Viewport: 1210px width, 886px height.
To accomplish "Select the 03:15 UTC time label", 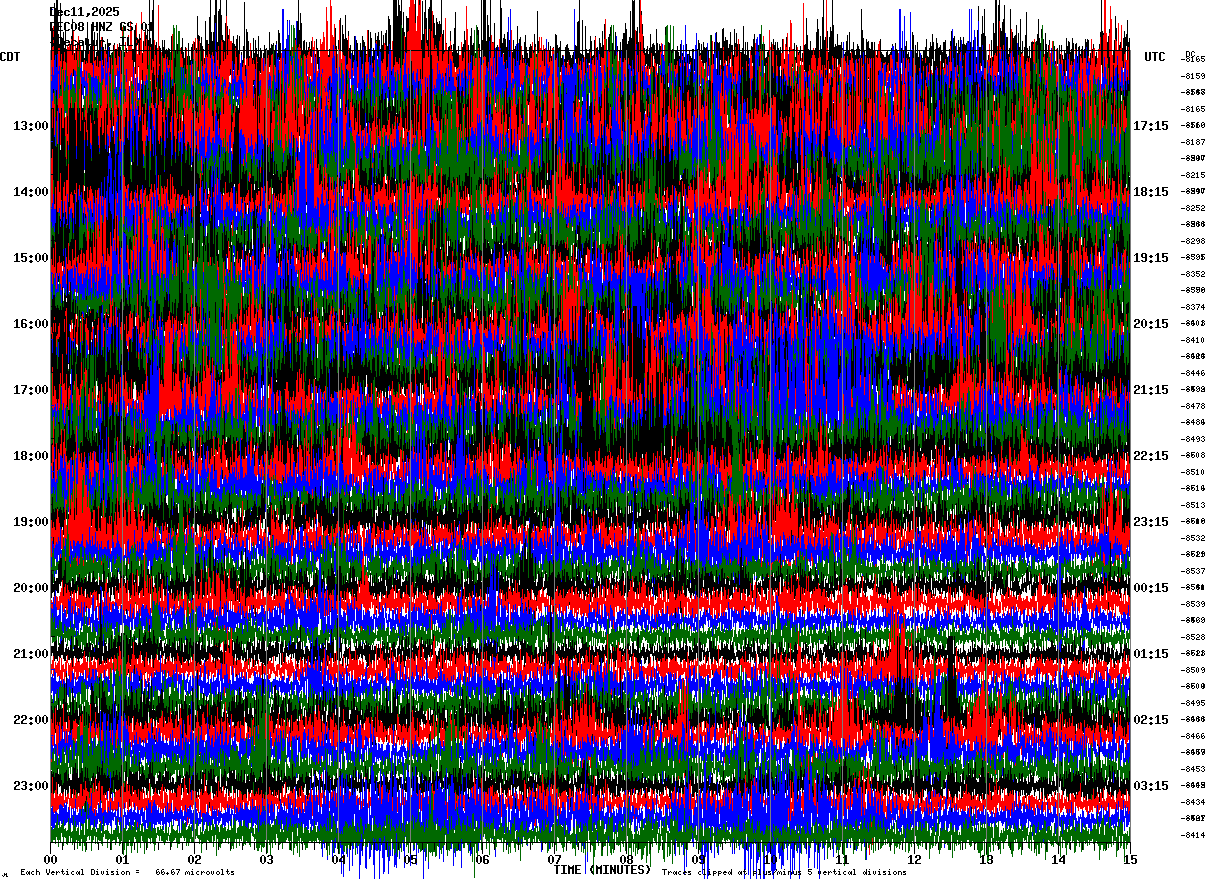I will point(1151,786).
